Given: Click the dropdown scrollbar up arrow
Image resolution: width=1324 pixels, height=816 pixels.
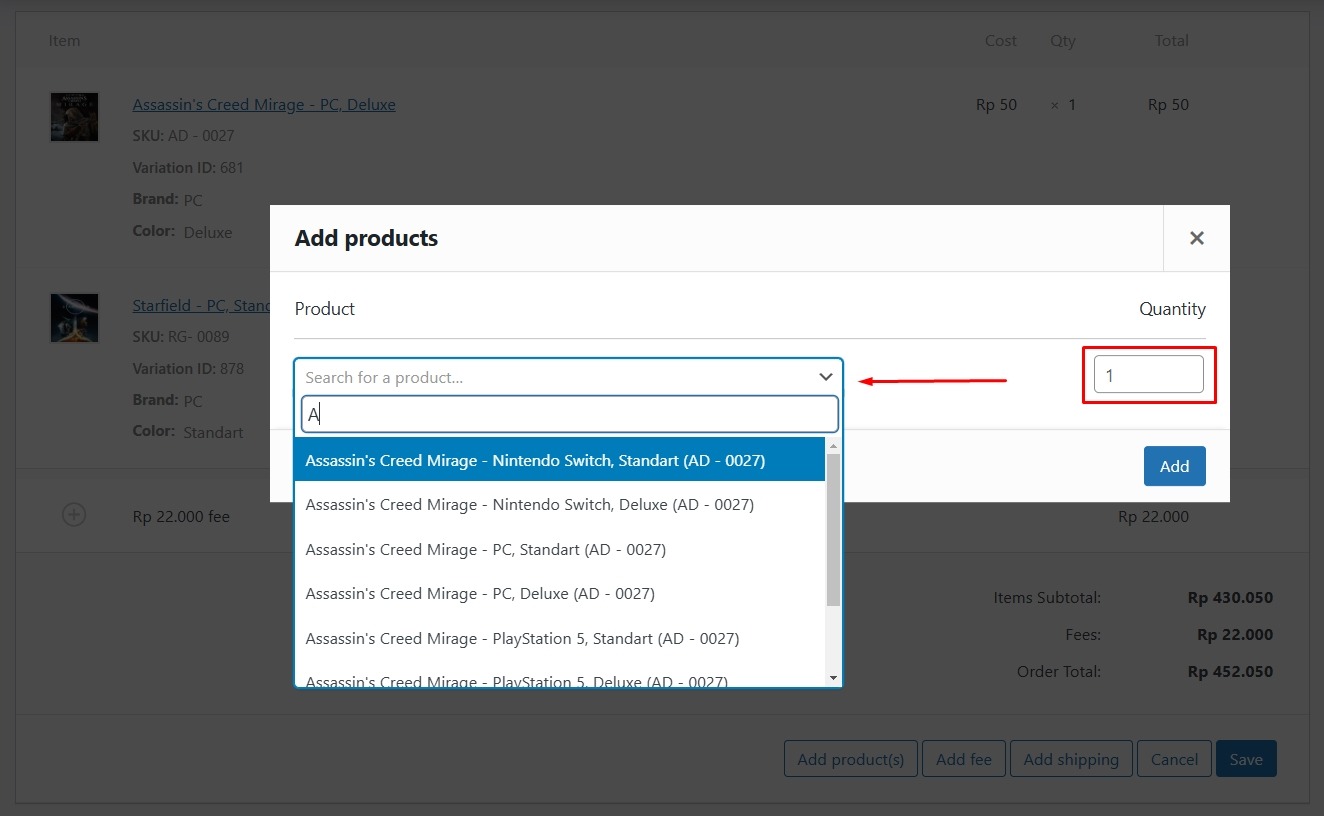Looking at the screenshot, I should click(x=834, y=445).
